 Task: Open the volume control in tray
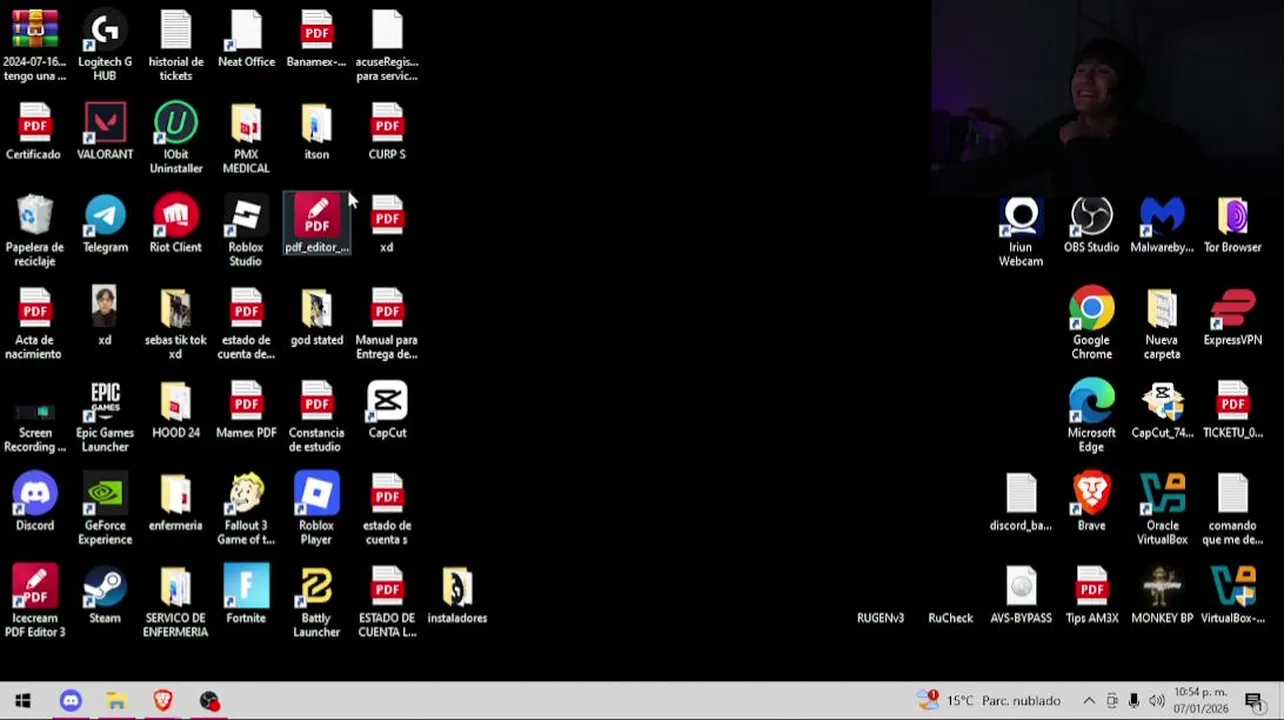1156,701
